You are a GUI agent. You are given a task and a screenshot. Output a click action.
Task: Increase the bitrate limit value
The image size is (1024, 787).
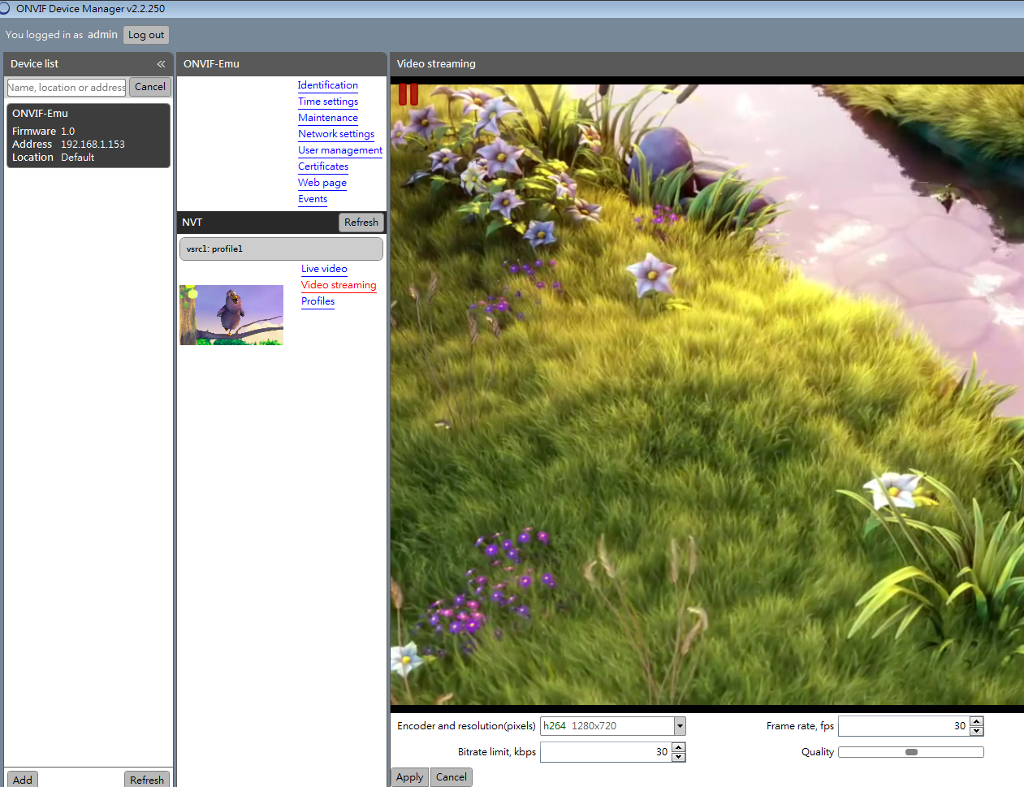[x=678, y=747]
